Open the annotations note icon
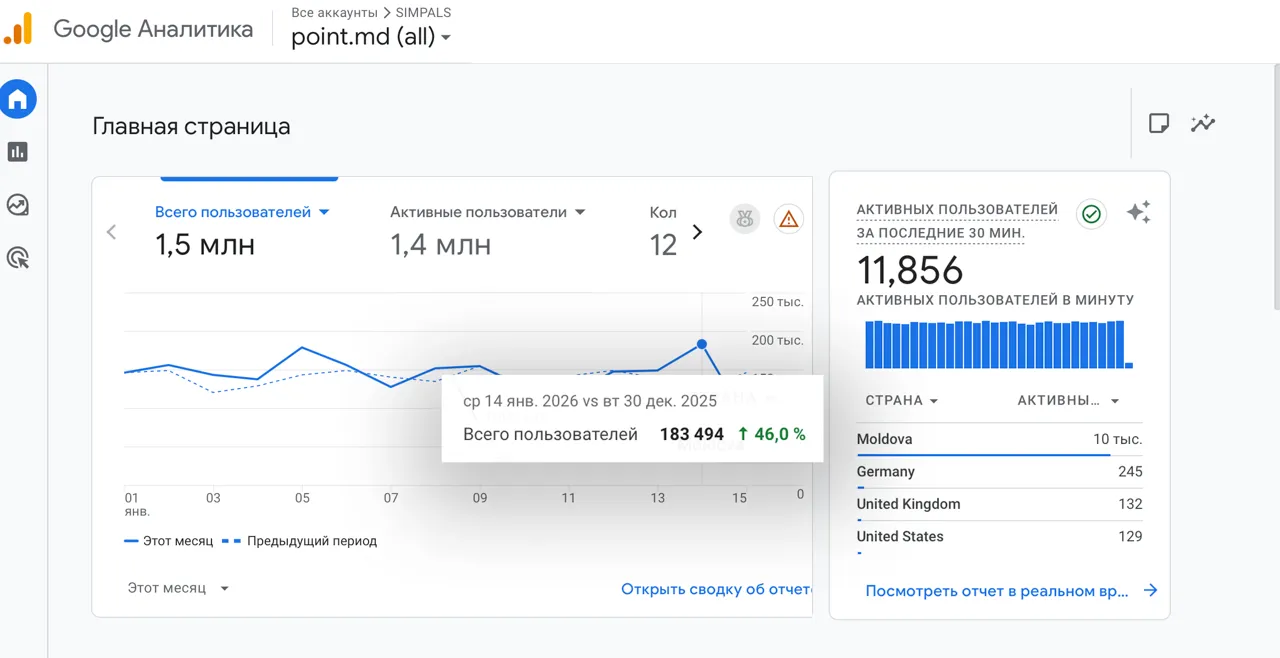This screenshot has width=1280, height=658. point(1159,123)
